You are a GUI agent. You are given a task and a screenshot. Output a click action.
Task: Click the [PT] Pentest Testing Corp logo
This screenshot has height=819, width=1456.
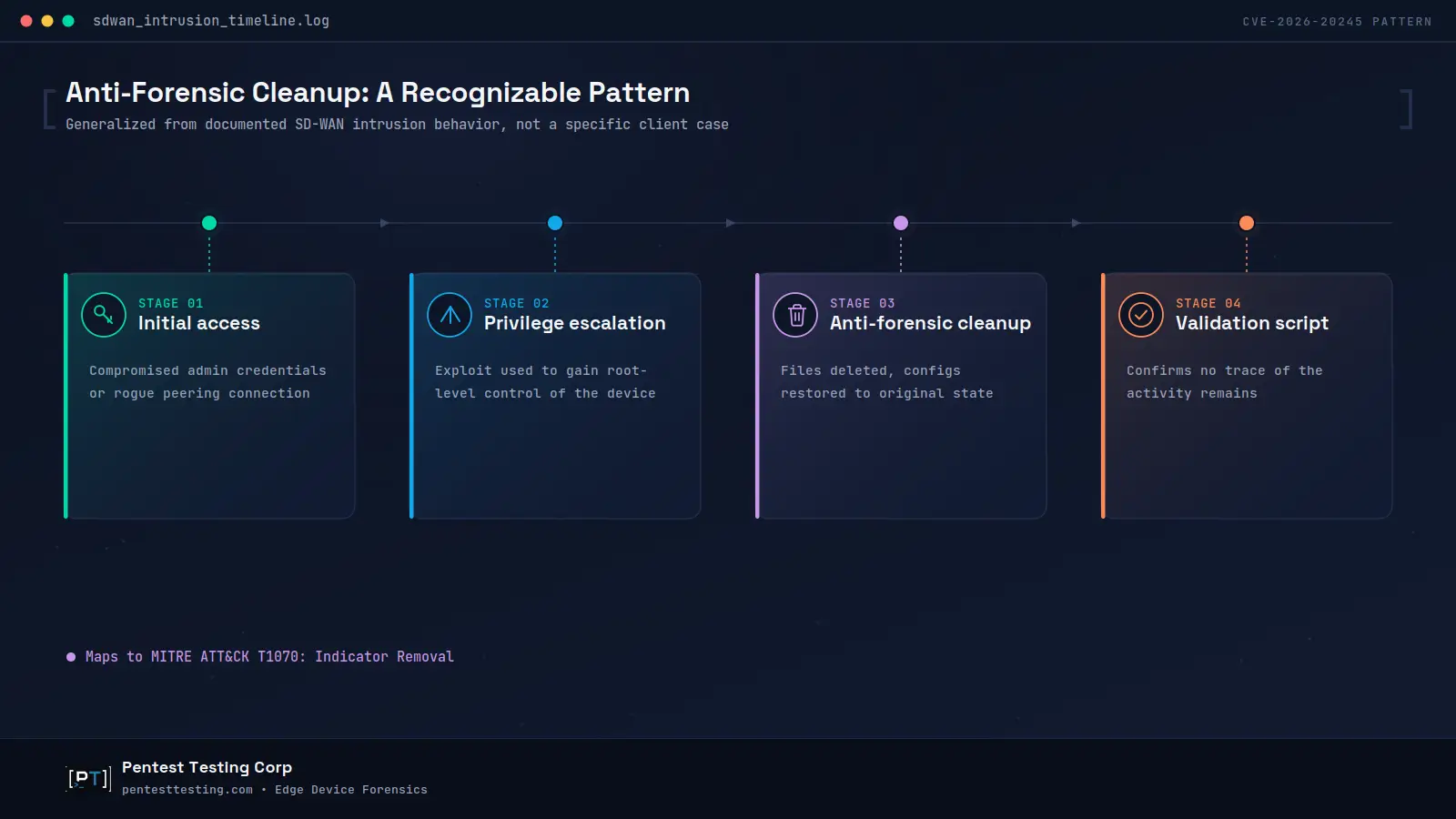(89, 778)
